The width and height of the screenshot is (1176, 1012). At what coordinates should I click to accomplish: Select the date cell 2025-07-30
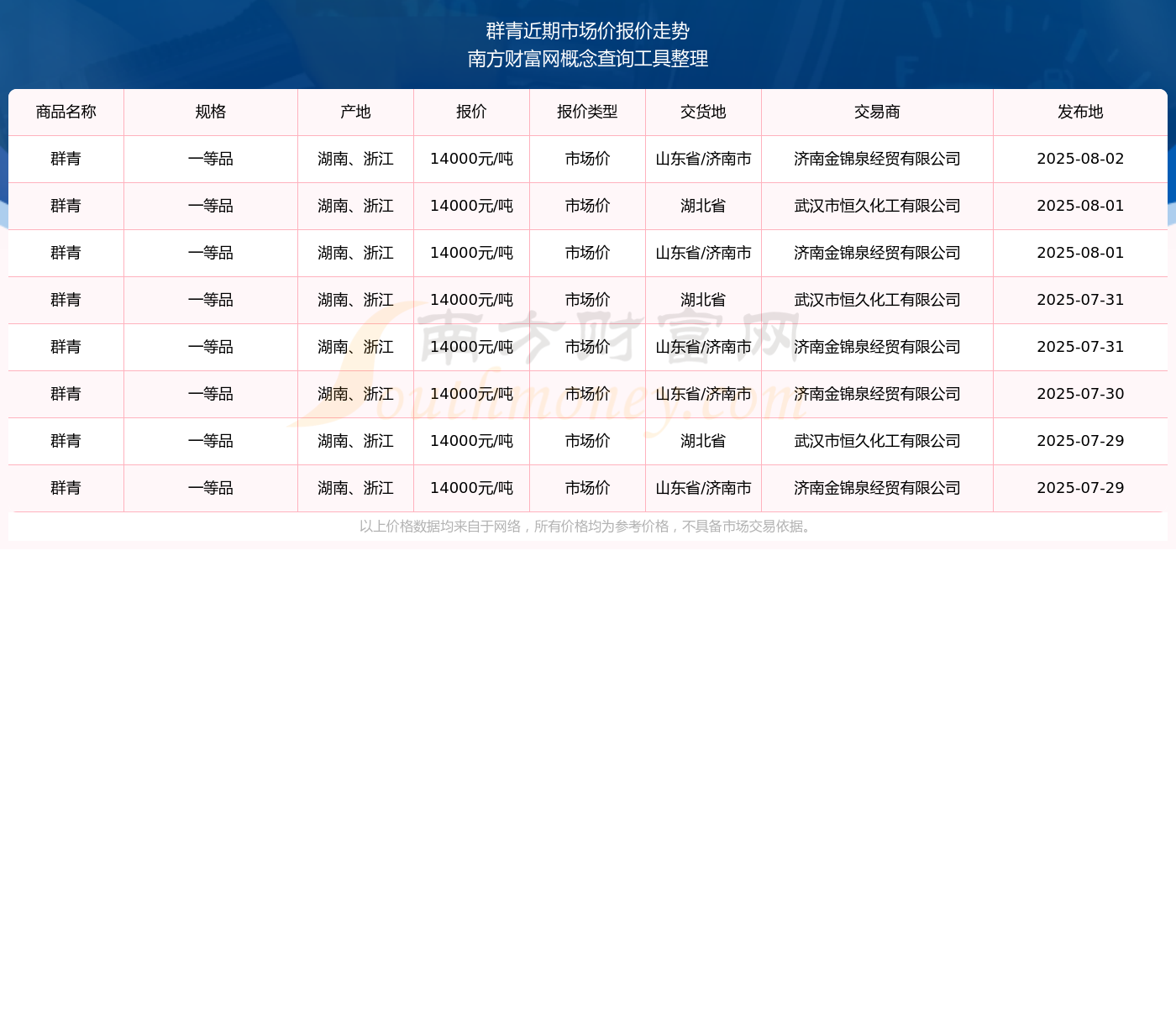(1080, 394)
